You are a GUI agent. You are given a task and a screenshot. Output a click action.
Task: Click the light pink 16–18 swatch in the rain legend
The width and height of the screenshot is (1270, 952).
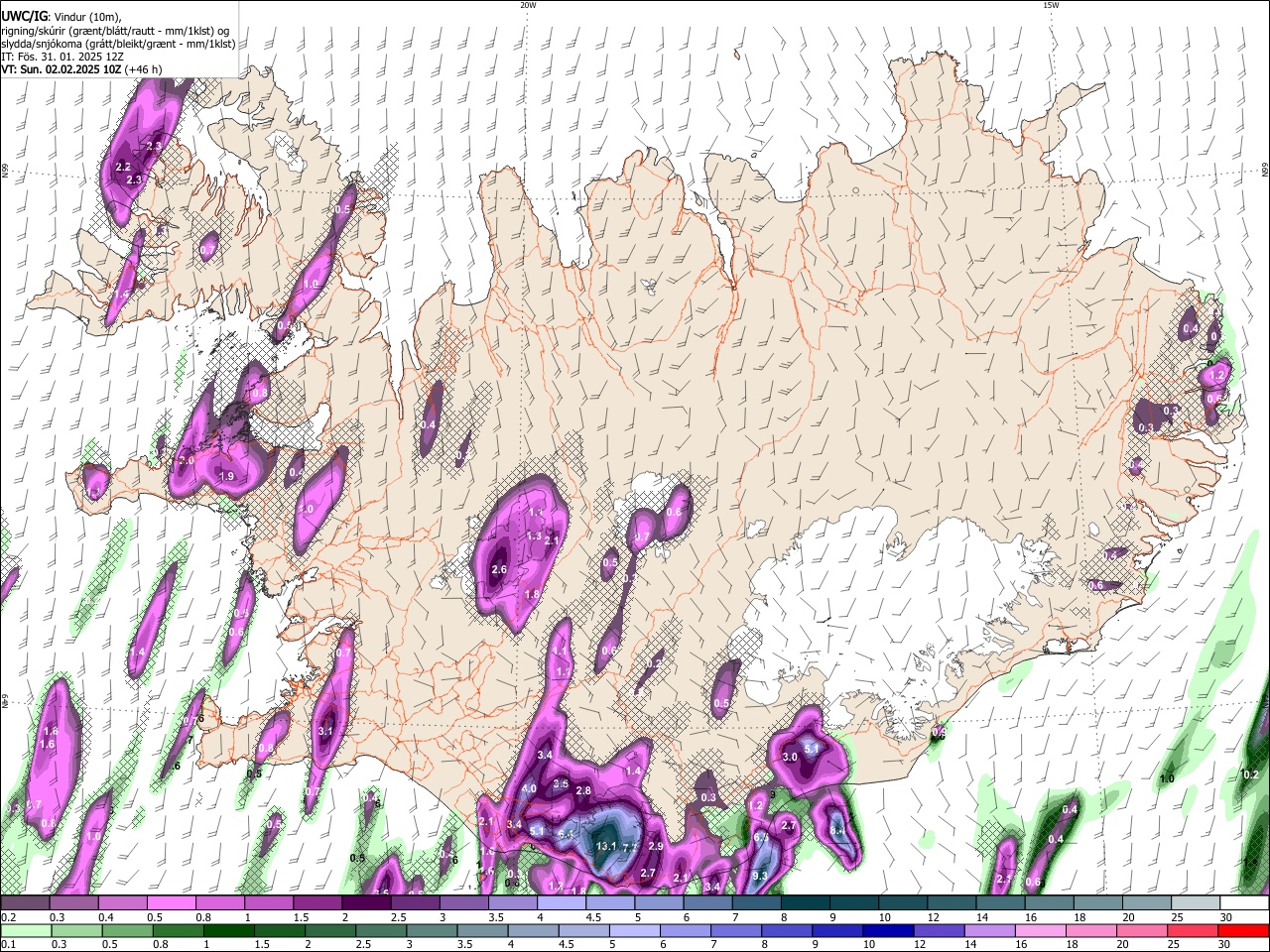click(x=1039, y=930)
